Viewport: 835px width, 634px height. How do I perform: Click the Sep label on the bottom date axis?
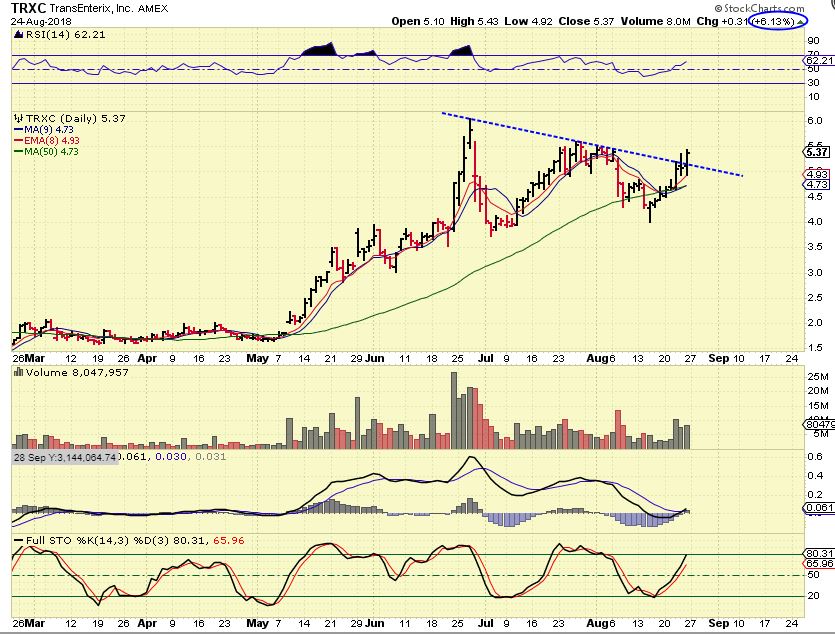(x=718, y=623)
